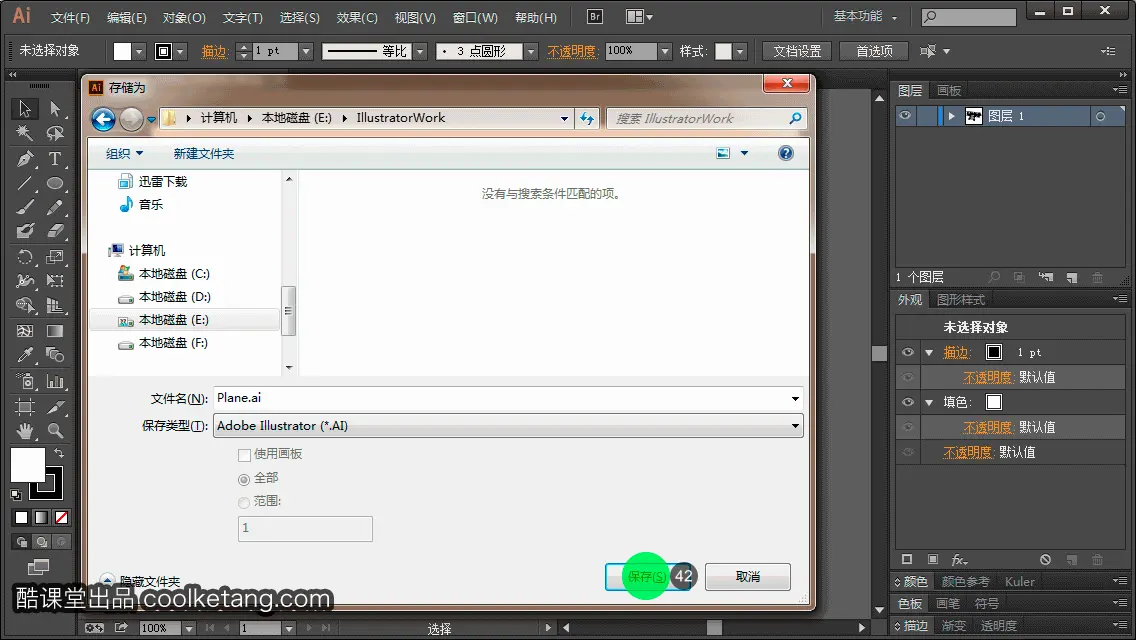This screenshot has height=640, width=1136.
Task: Select the Pencil tool
Action: tap(55, 207)
